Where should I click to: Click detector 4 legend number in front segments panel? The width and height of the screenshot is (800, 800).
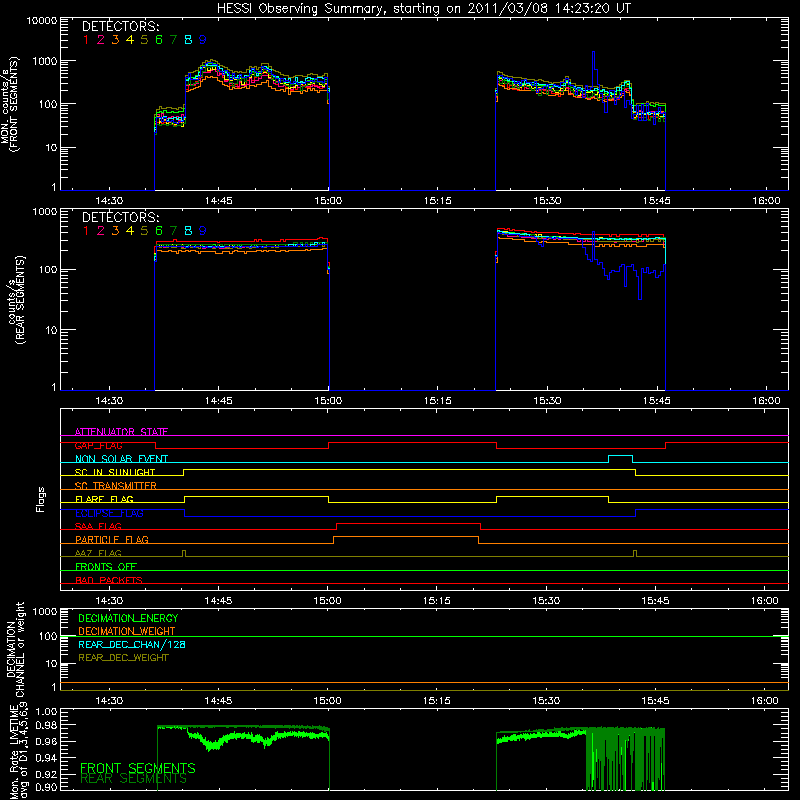tap(130, 40)
